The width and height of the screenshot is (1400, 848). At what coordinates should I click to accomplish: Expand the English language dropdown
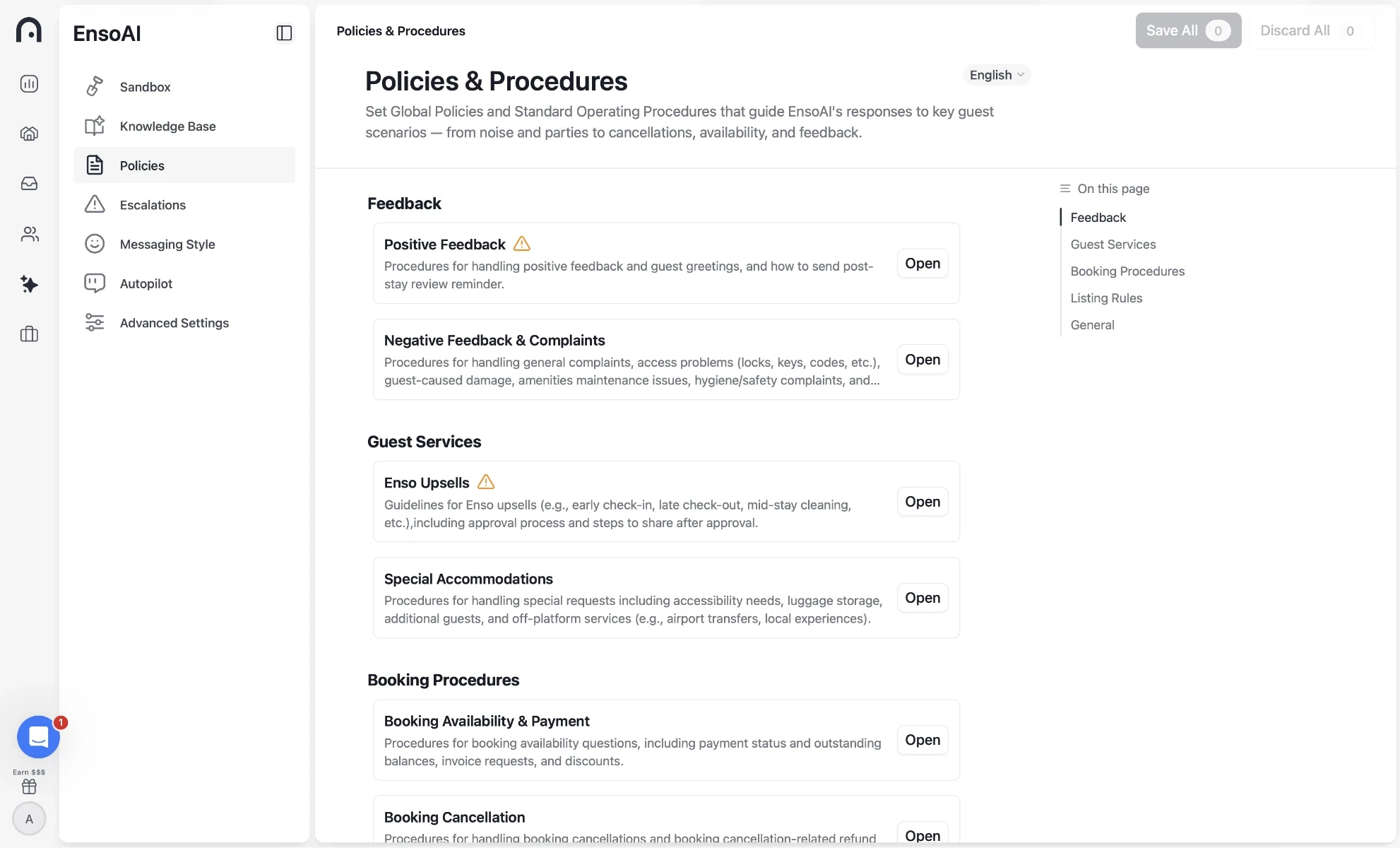(997, 75)
